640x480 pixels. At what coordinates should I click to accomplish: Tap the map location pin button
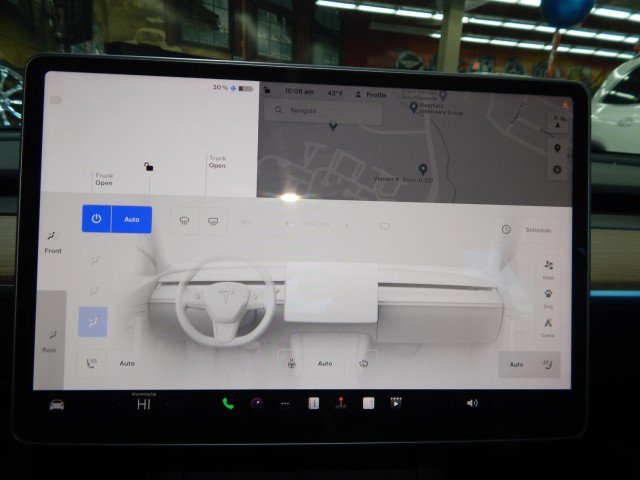(558, 149)
